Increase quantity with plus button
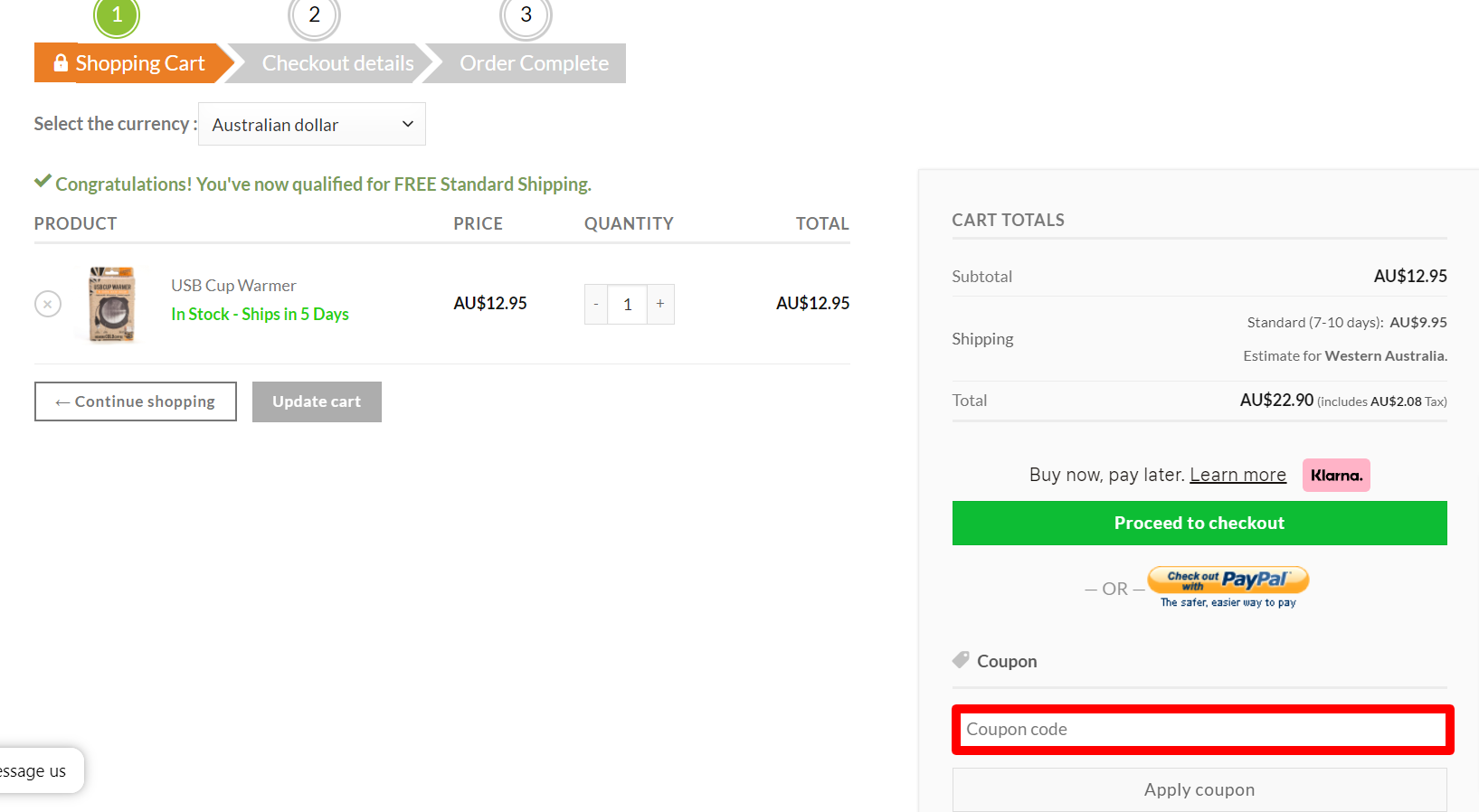1479x812 pixels. 660,304
